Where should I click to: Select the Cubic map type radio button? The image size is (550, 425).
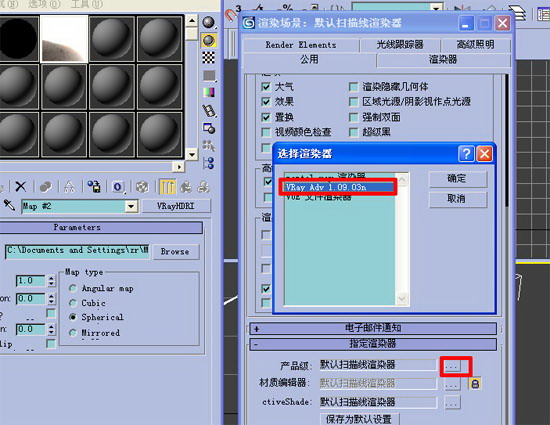pyautogui.click(x=73, y=303)
